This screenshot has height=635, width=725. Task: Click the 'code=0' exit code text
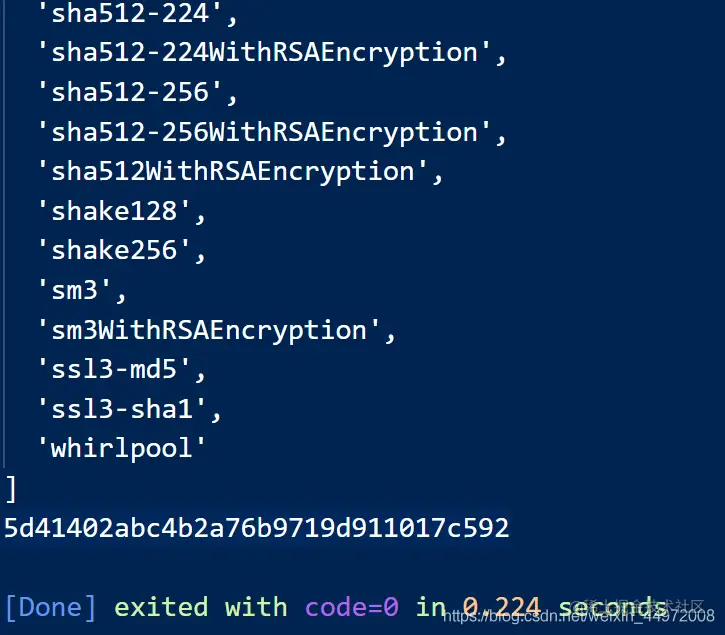pos(352,607)
